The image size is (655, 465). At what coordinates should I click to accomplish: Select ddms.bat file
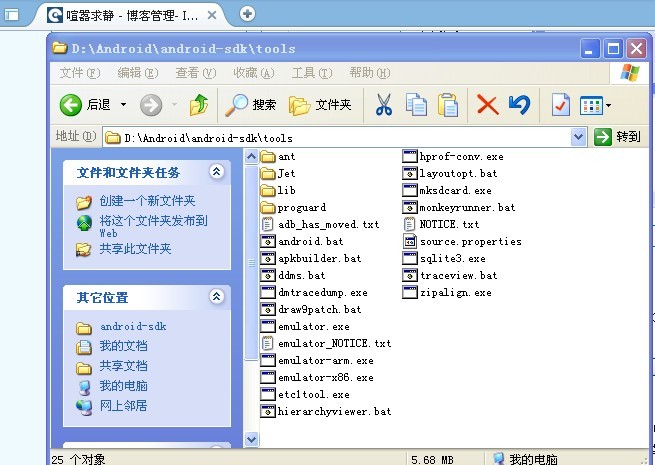point(292,276)
